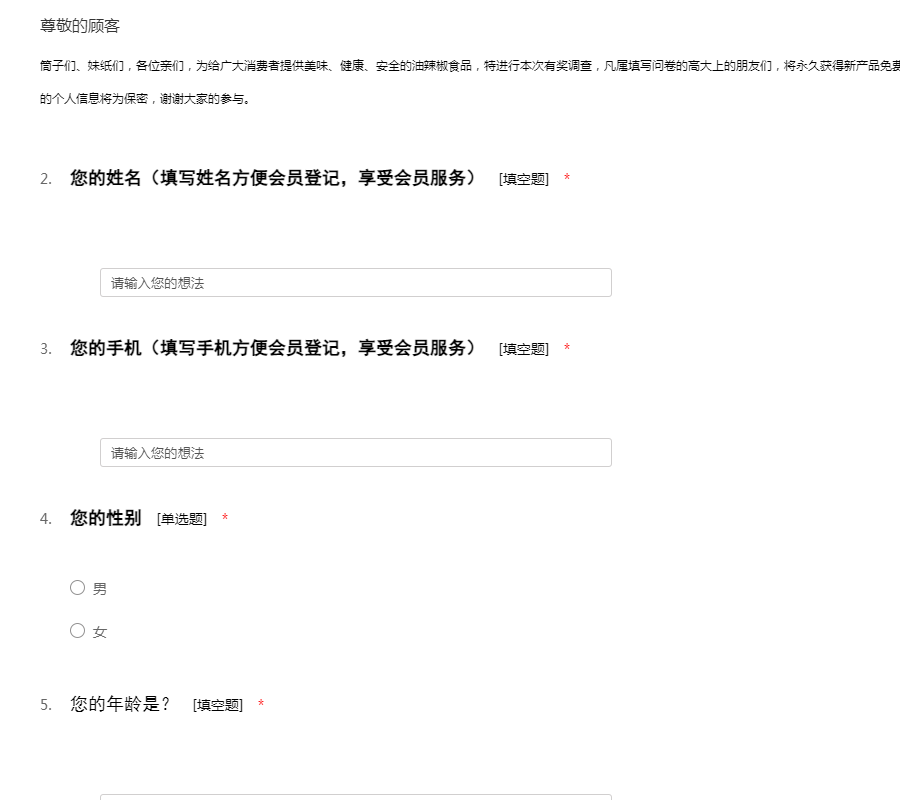Screen dimensions: 900x800
Task: Click the [填空题] tag beside the name question
Action: click(524, 179)
